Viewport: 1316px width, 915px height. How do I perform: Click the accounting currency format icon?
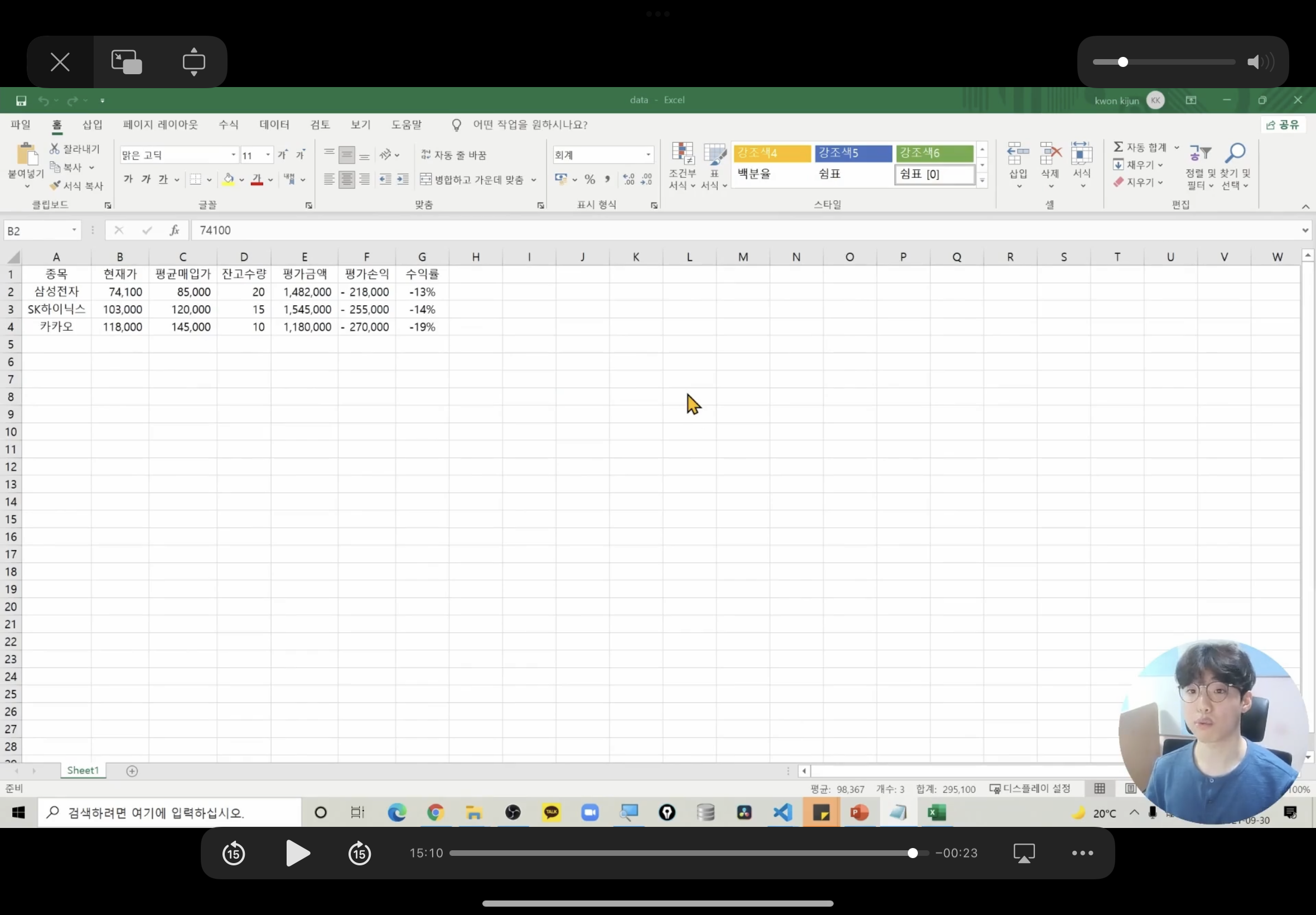[561, 180]
